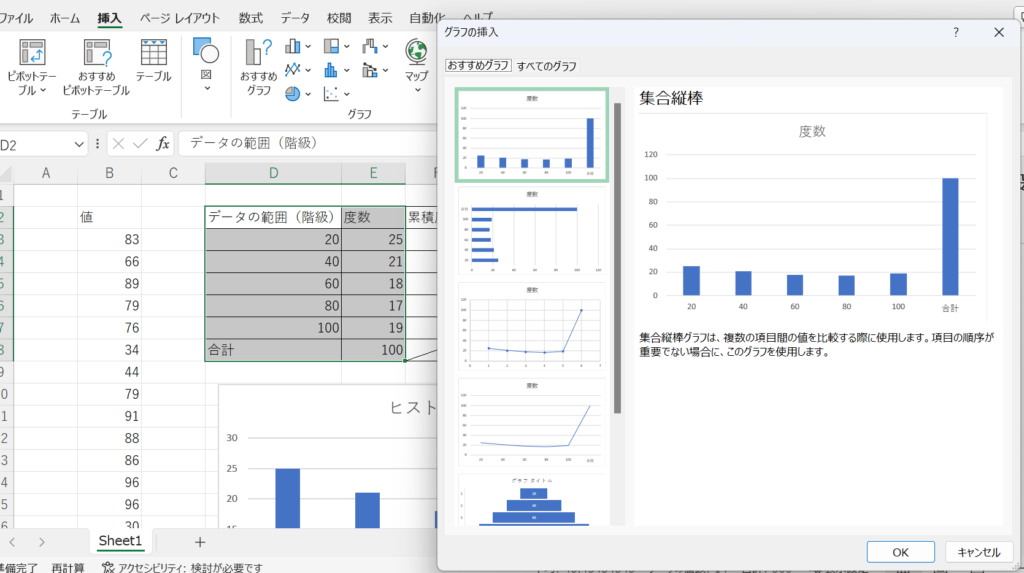
Task: Insert line chart icon
Action: coord(293,70)
